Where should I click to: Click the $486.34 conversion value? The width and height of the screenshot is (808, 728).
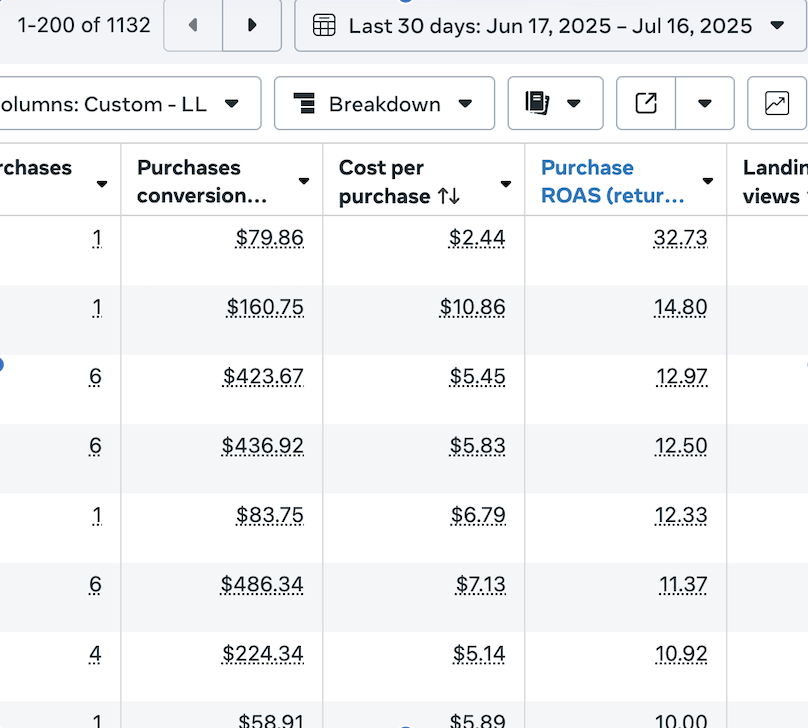pyautogui.click(x=262, y=584)
